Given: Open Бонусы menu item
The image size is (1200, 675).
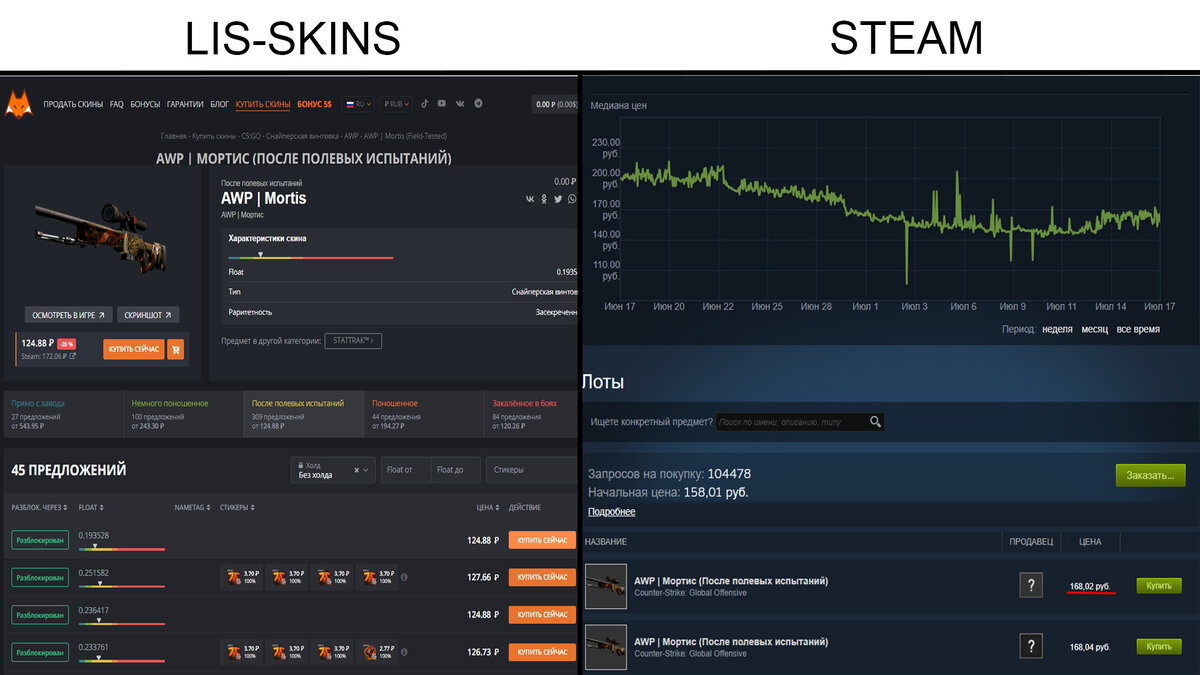Looking at the screenshot, I should point(145,104).
